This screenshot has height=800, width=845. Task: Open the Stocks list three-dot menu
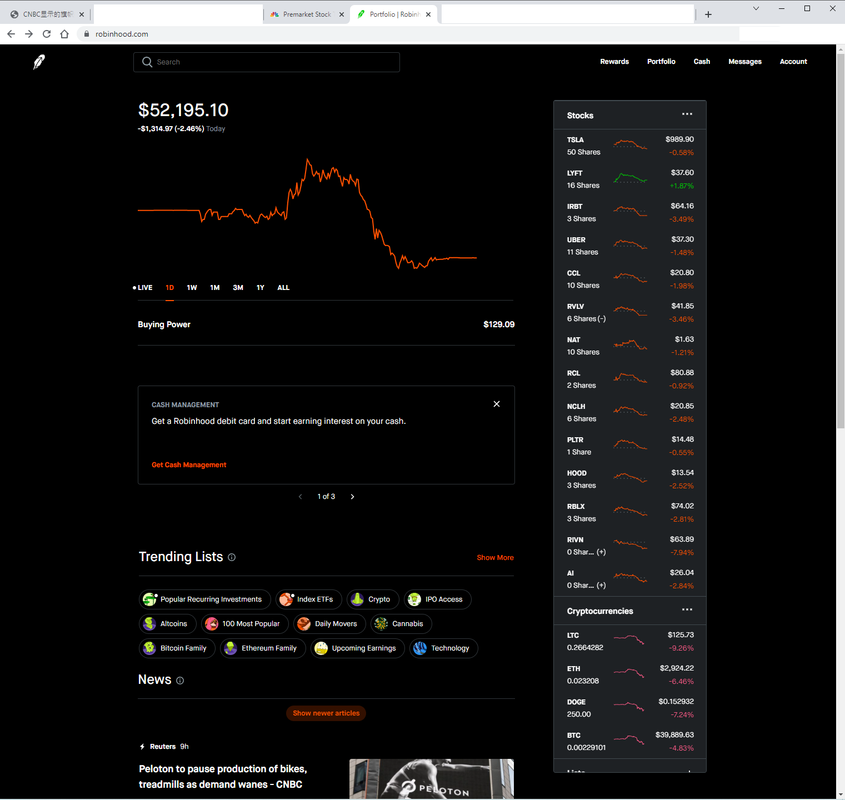click(687, 114)
